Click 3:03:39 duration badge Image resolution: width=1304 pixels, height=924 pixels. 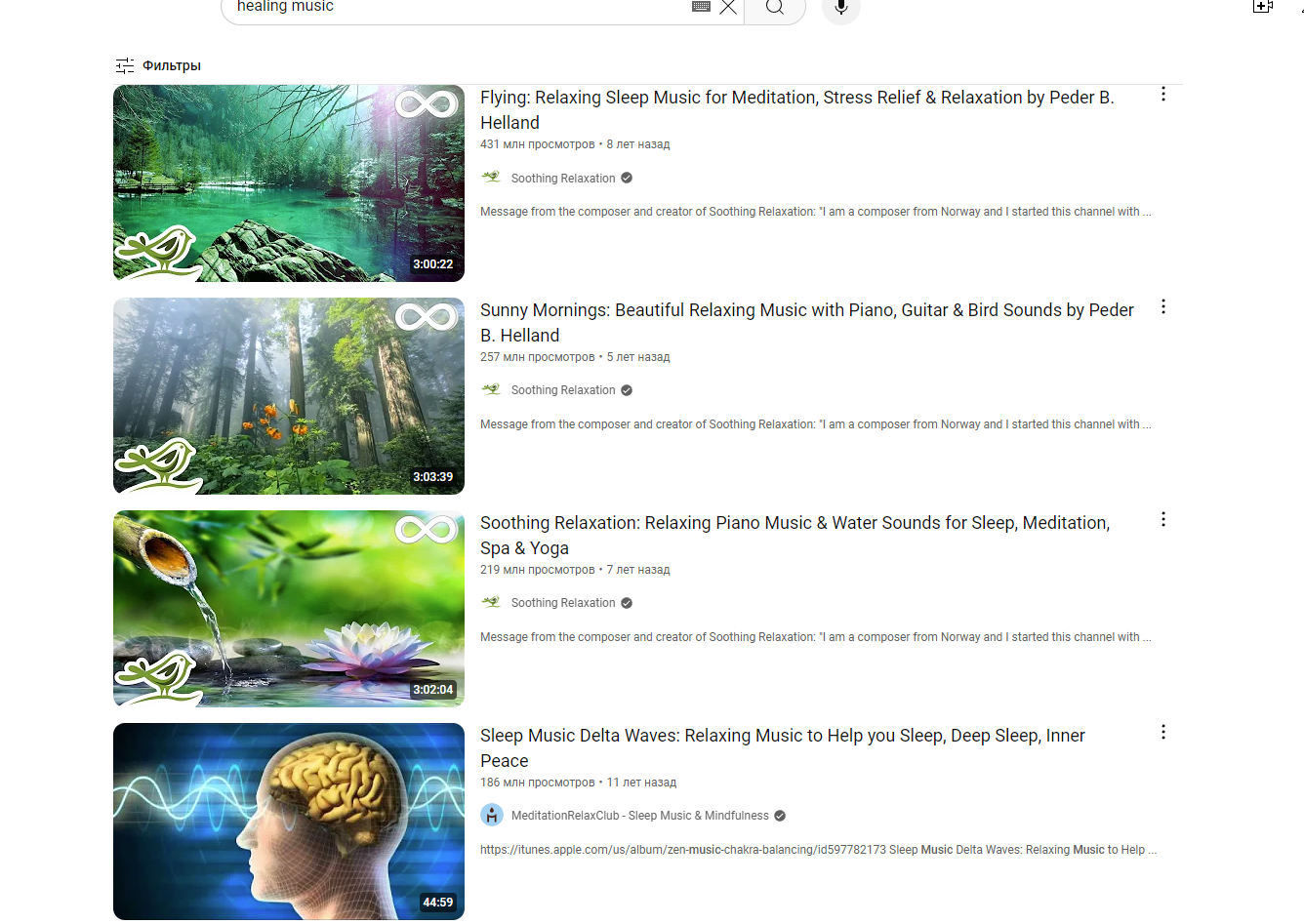point(432,477)
